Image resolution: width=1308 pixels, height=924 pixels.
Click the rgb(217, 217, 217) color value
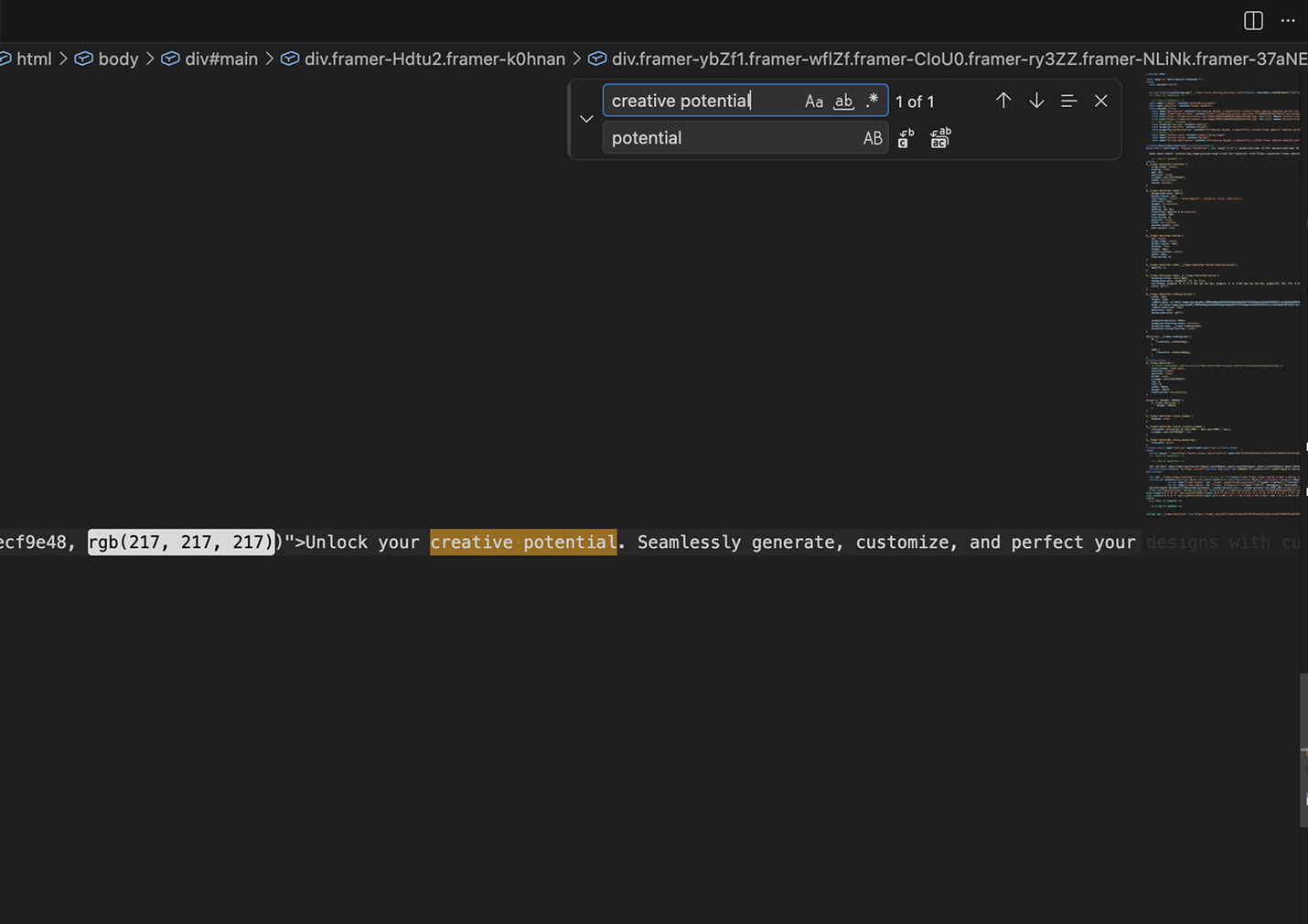click(181, 543)
